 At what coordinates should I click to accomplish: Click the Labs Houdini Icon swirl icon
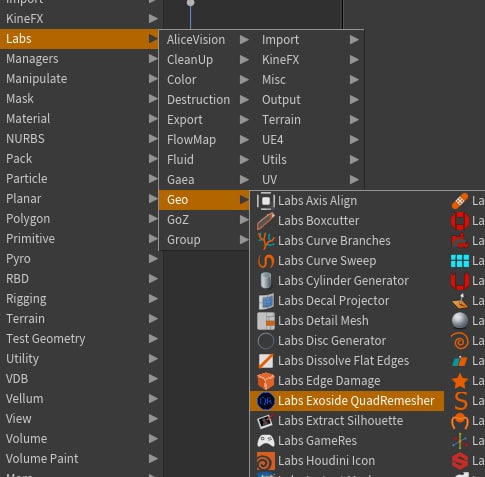click(x=266, y=461)
